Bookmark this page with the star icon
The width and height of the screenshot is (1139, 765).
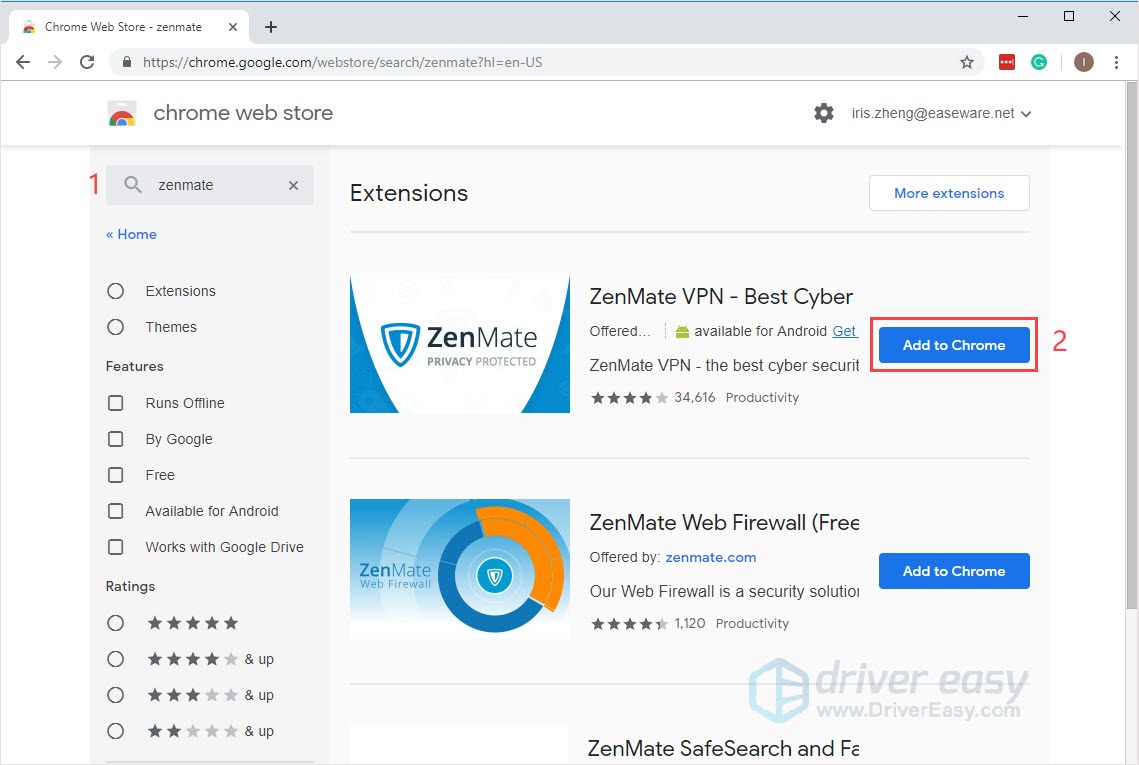coord(967,61)
